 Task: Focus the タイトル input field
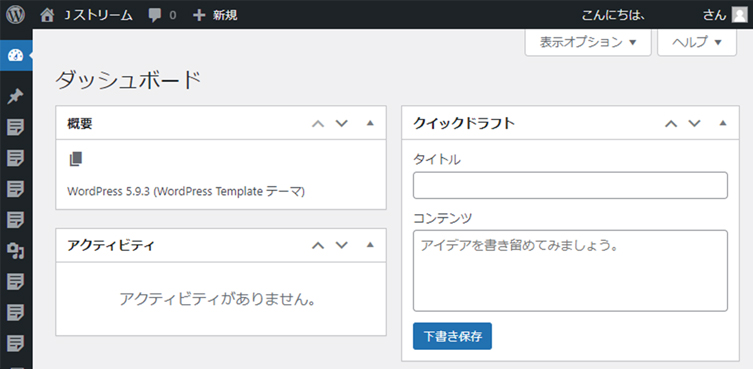pyautogui.click(x=570, y=185)
